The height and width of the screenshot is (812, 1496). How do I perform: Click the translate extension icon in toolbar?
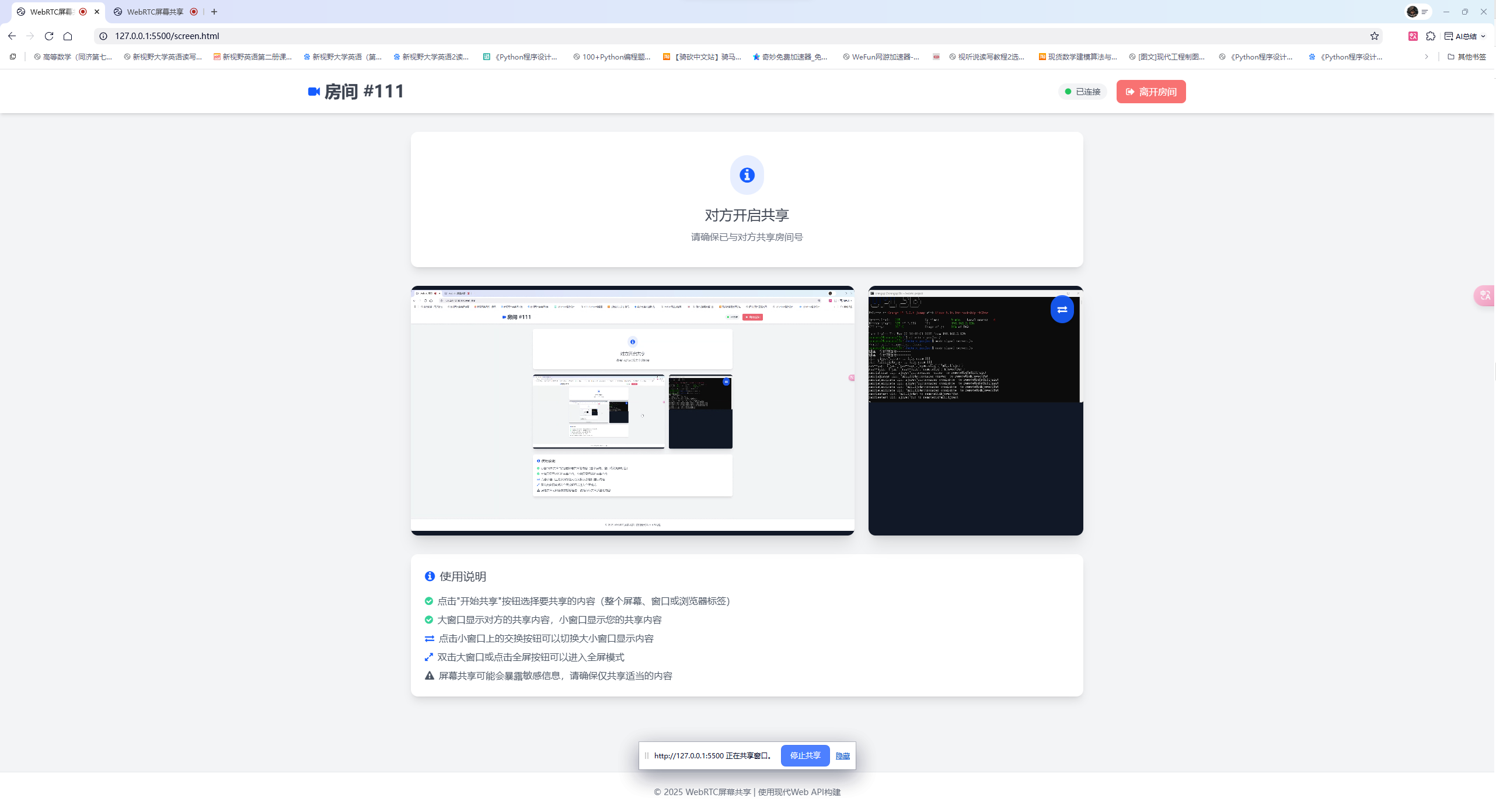pos(1413,36)
